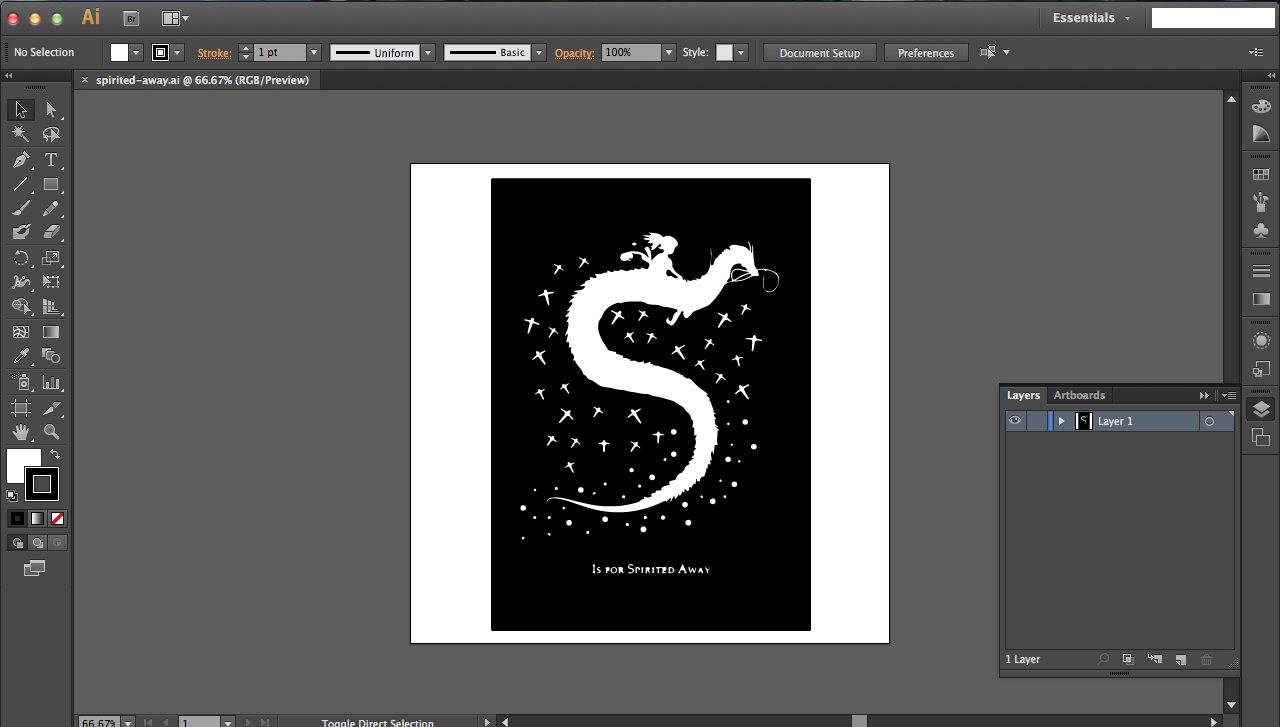Select the Rotate tool

(21, 258)
